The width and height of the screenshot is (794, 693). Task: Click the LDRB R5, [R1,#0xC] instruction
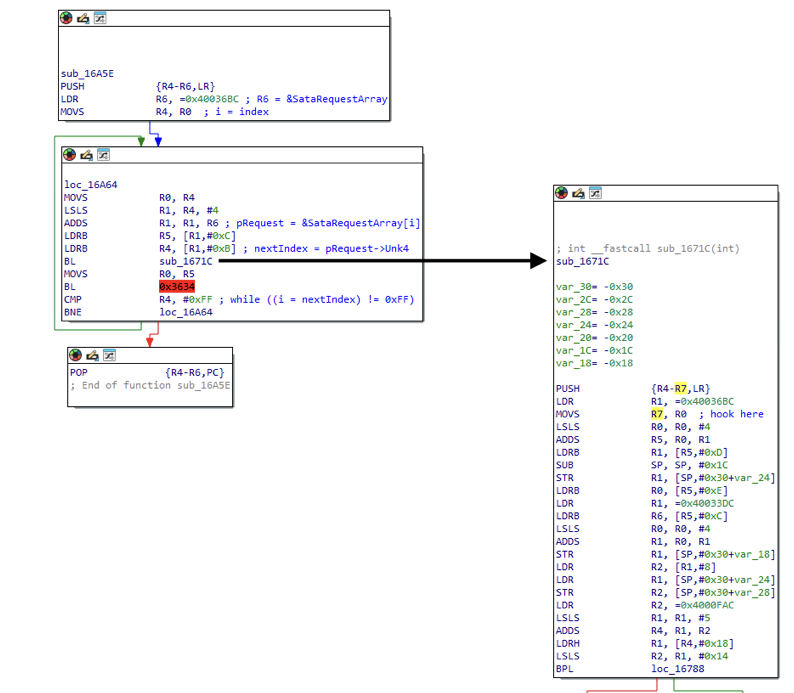[x=150, y=236]
